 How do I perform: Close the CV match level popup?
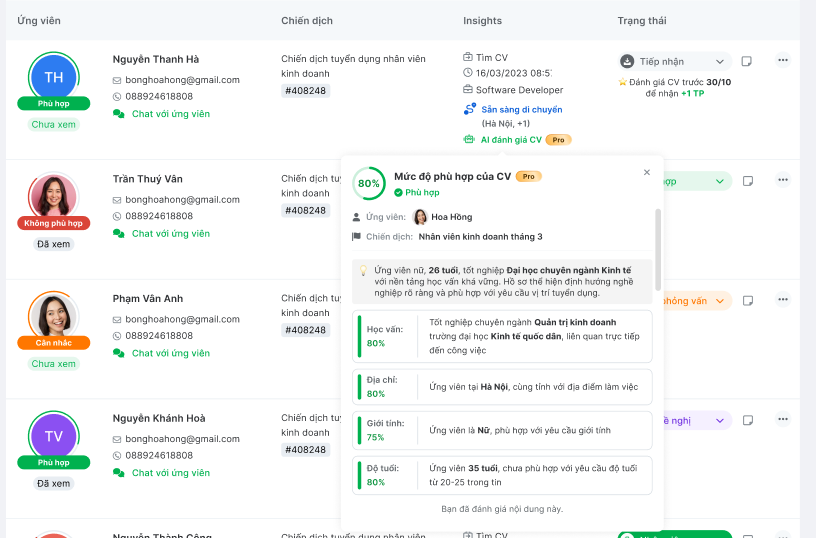(647, 172)
